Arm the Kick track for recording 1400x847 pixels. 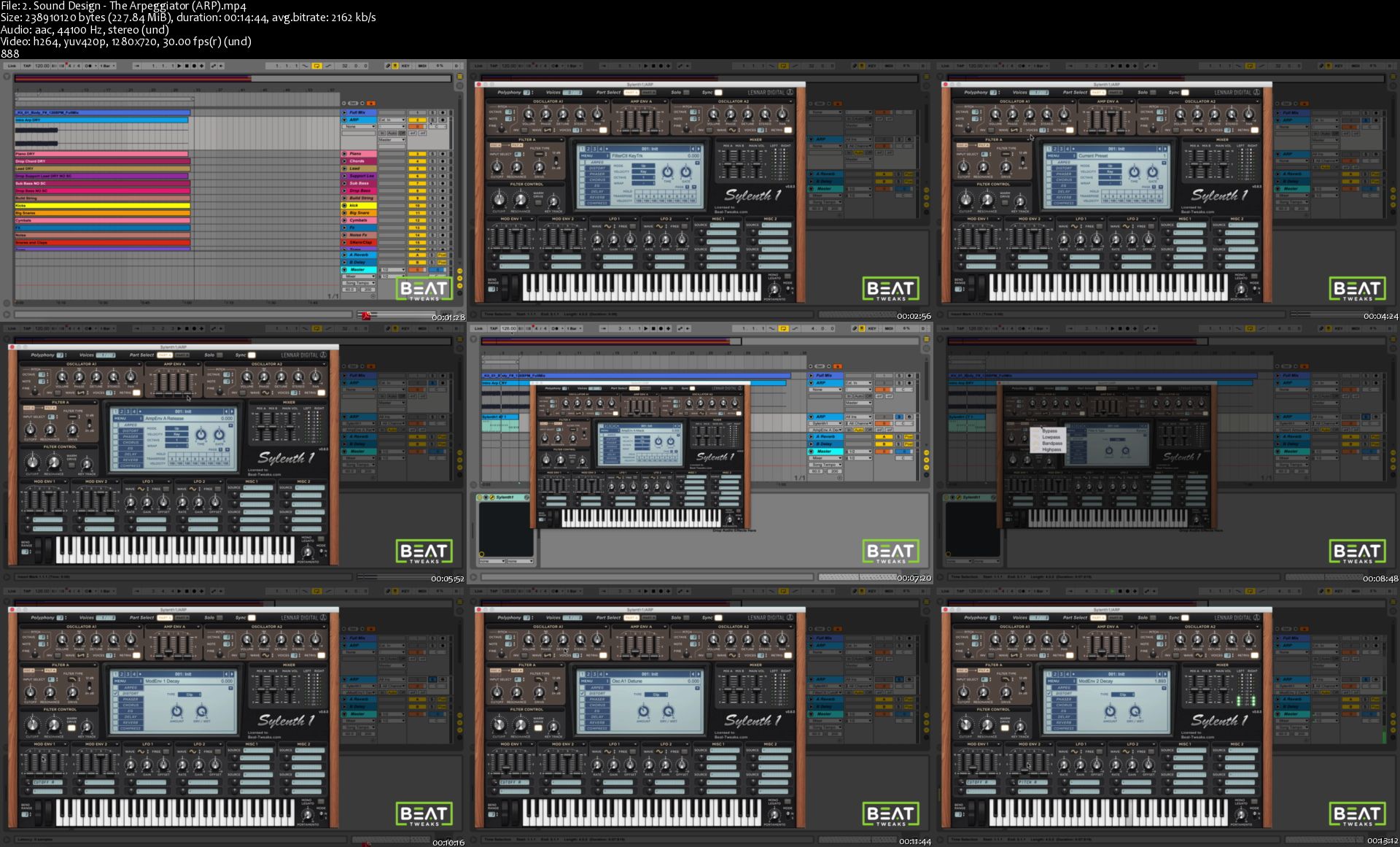point(443,206)
